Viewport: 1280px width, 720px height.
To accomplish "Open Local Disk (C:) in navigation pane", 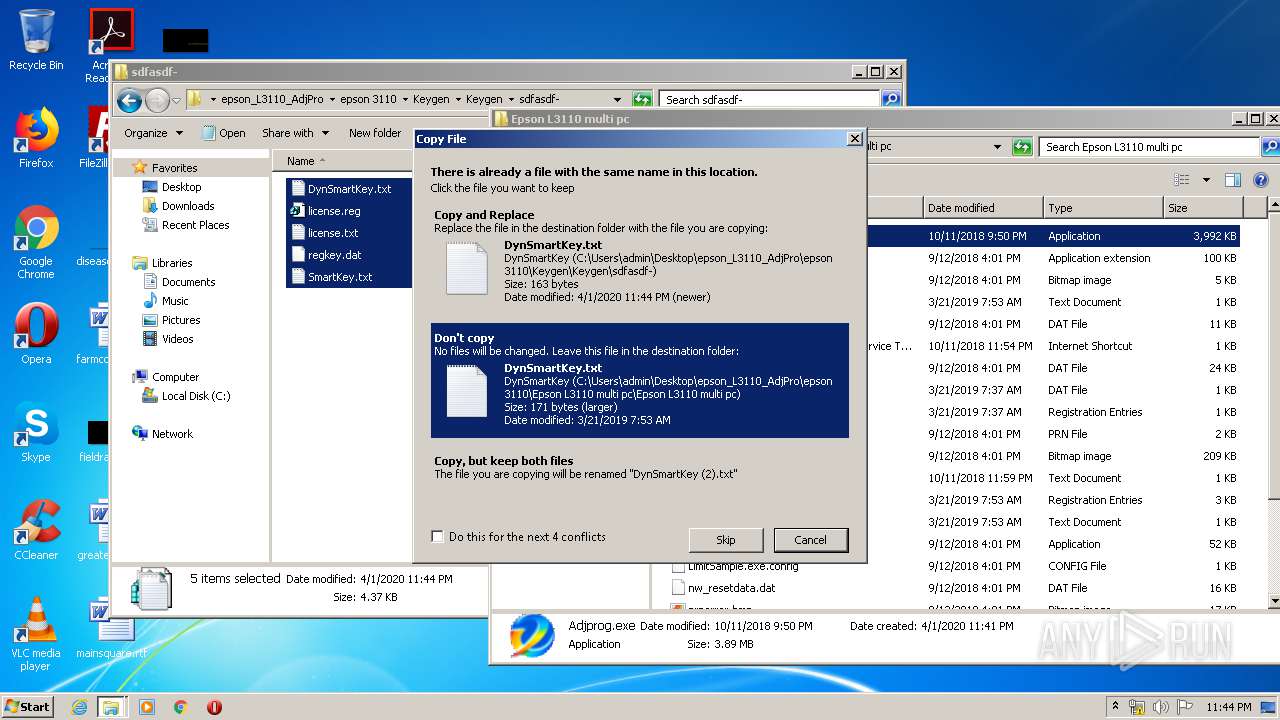I will [x=196, y=396].
